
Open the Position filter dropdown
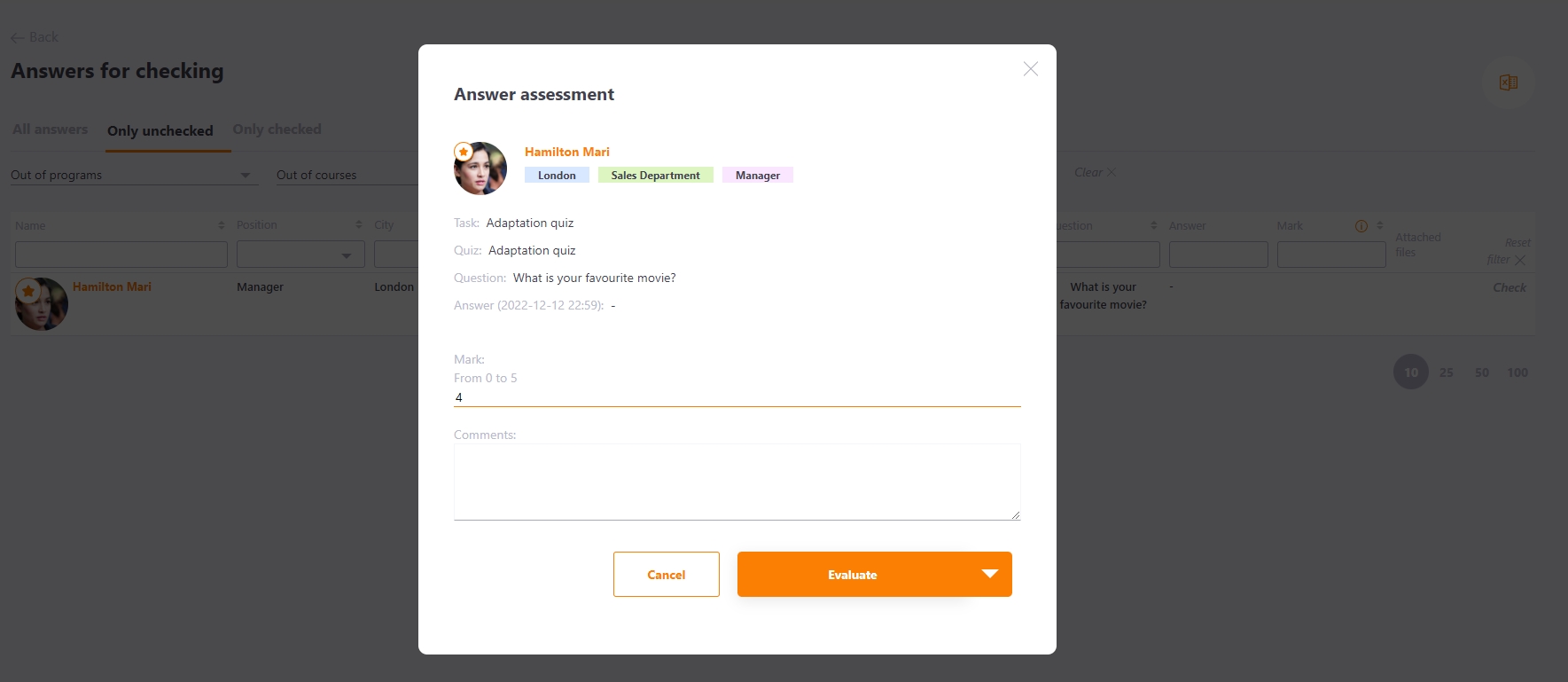(300, 255)
